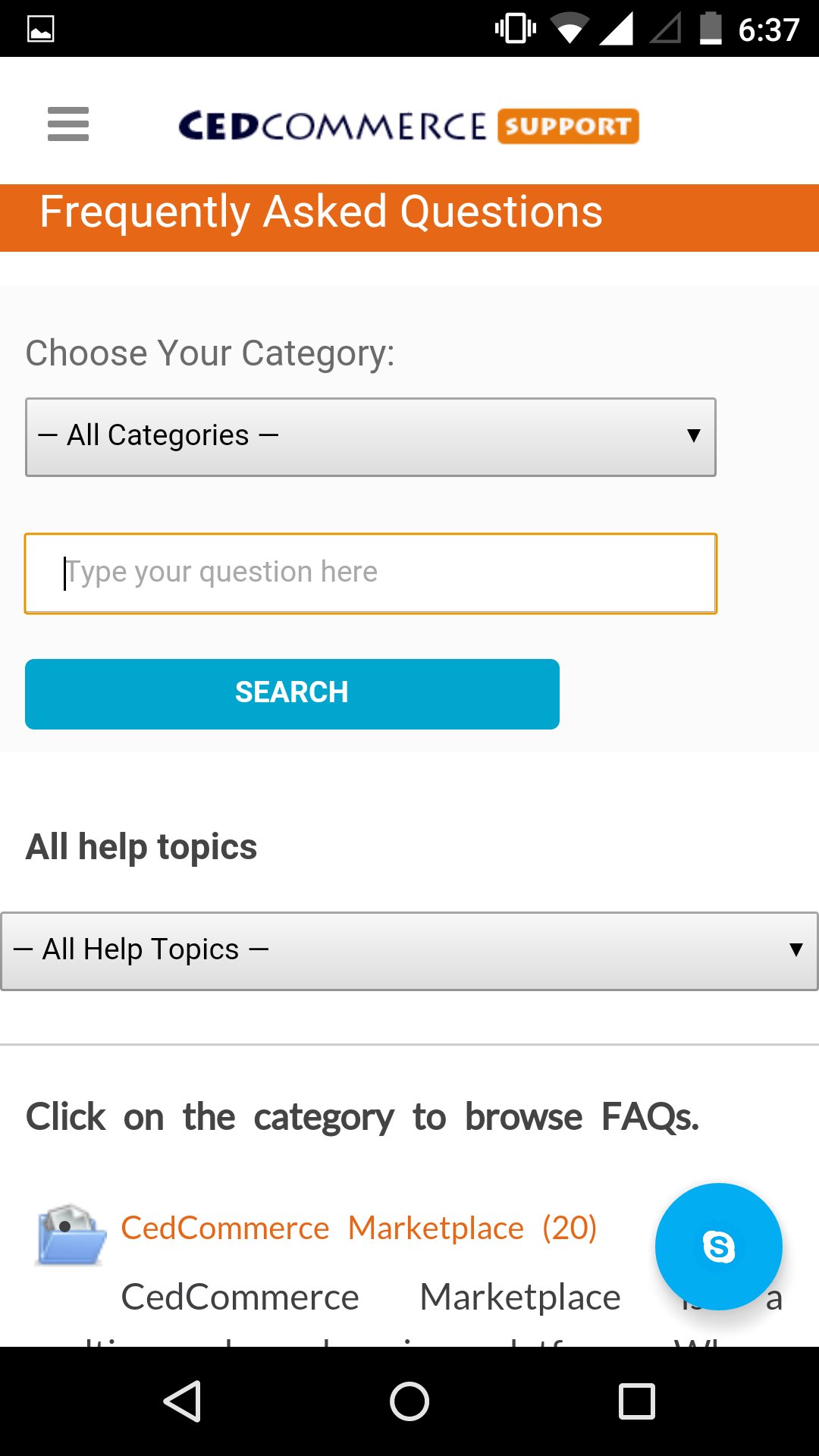
Task: Click the All Categories dropdown arrow
Action: tap(693, 436)
